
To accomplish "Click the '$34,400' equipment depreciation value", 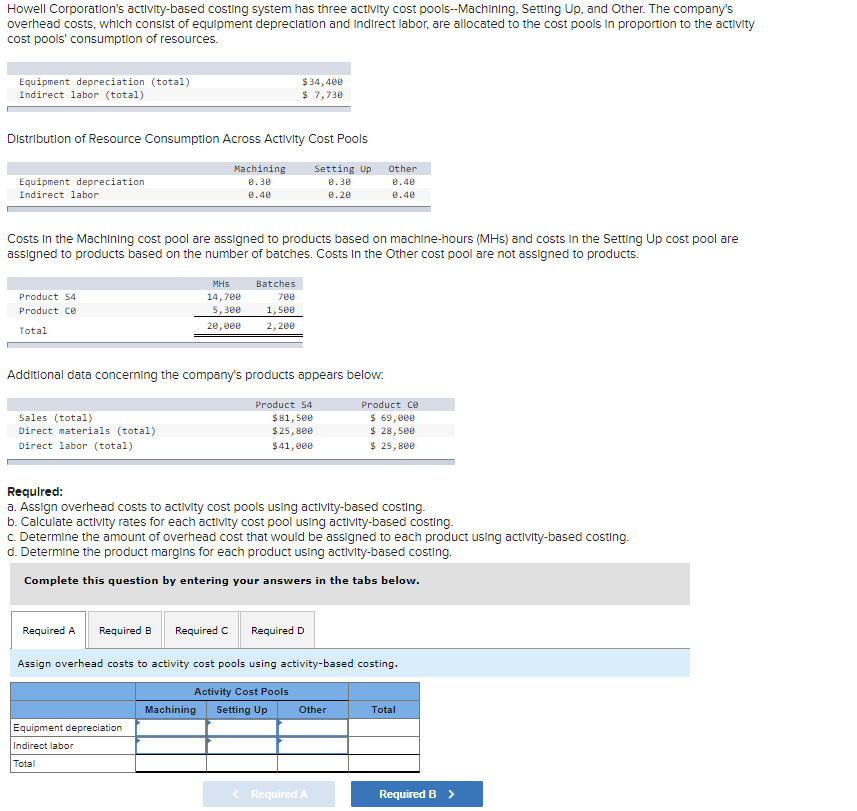I will [322, 82].
